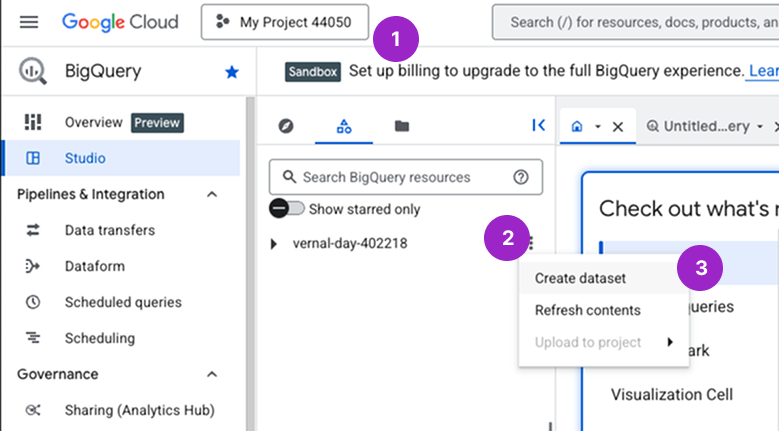Select the vernal-day-402218 project name
Viewport: 779px width, 431px height.
[350, 243]
